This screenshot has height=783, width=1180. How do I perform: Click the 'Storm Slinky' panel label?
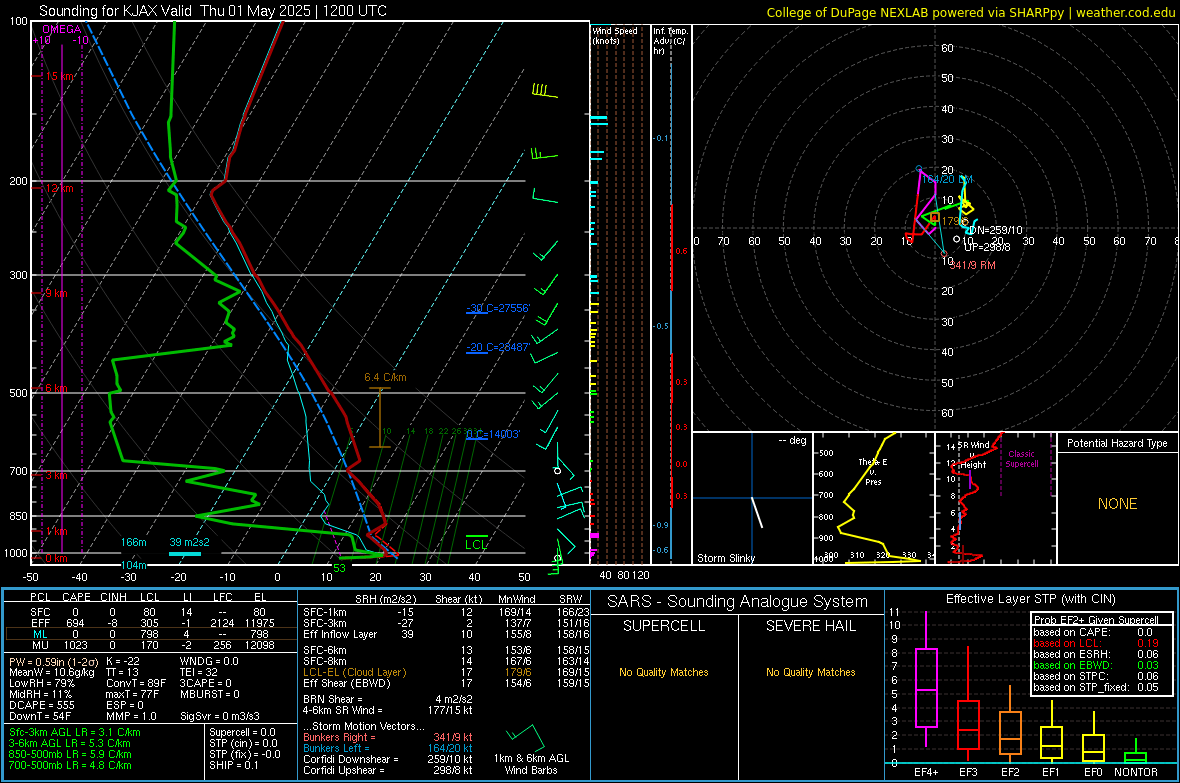tap(725, 558)
